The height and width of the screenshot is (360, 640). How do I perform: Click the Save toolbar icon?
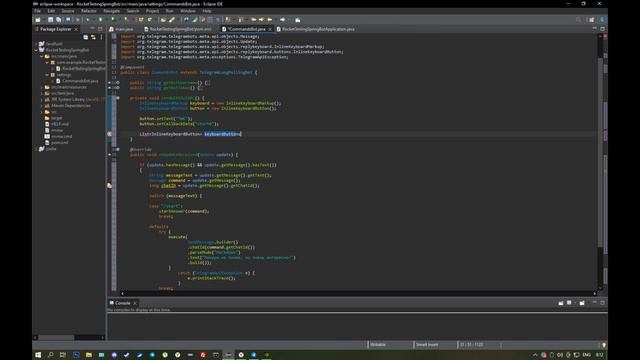pos(51,20)
